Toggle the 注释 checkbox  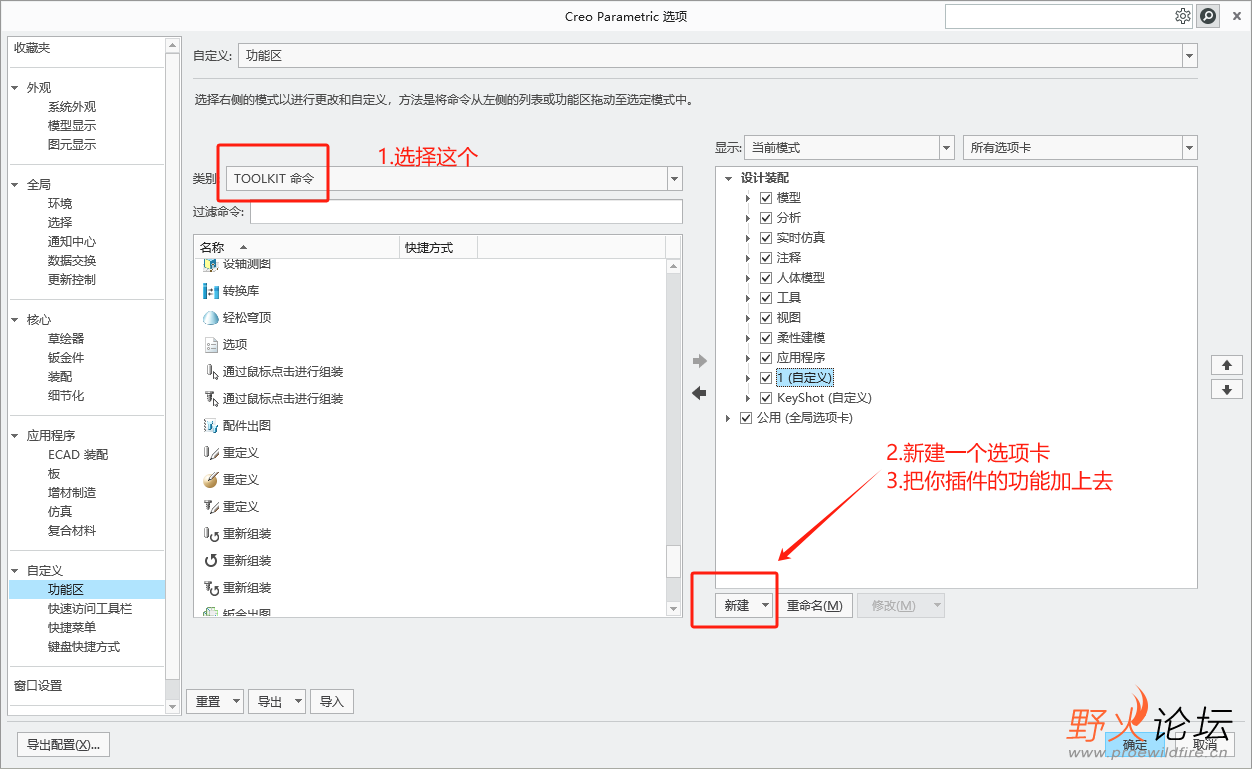[766, 258]
